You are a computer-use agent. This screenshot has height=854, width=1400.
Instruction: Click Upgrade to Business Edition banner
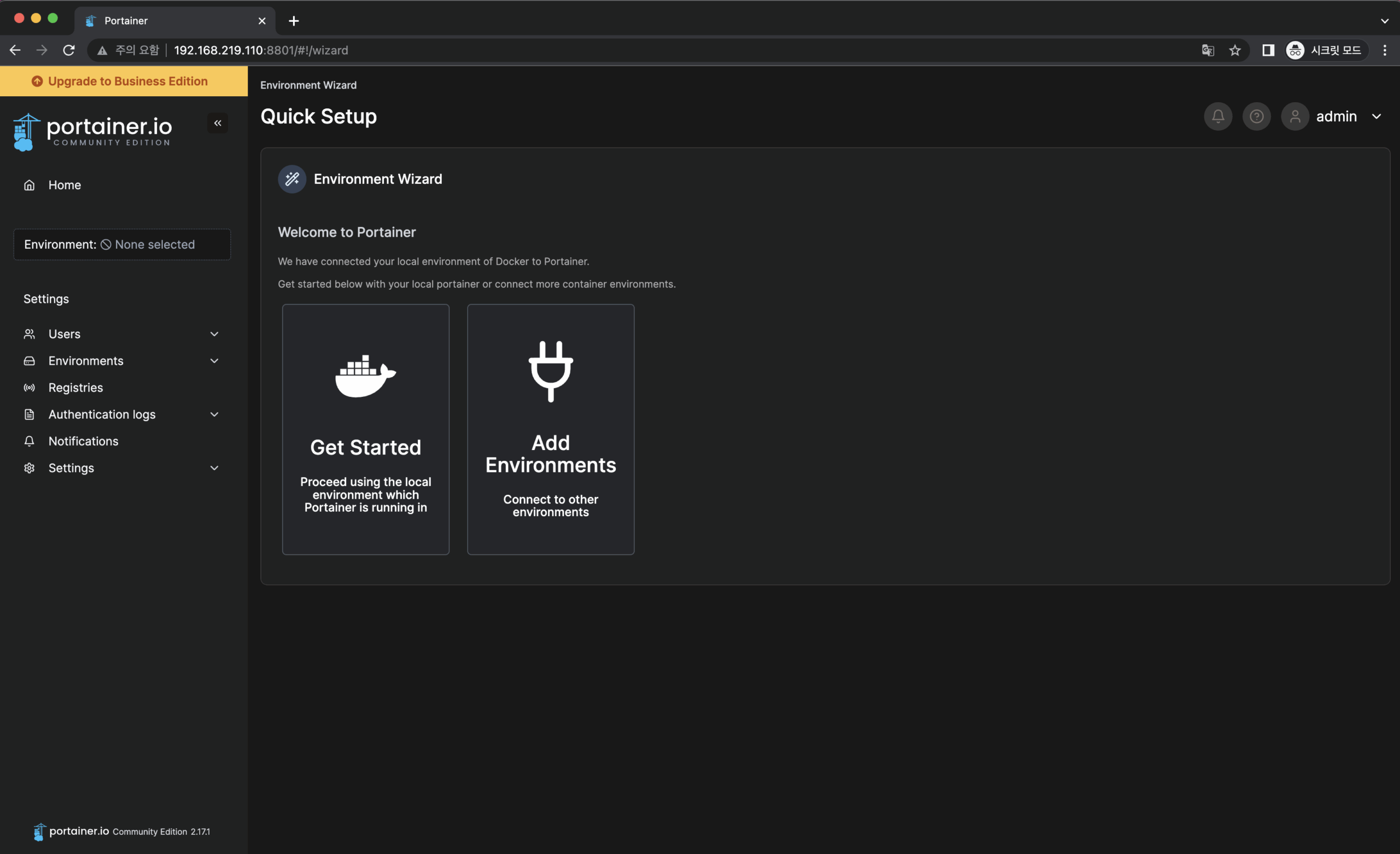pos(124,81)
